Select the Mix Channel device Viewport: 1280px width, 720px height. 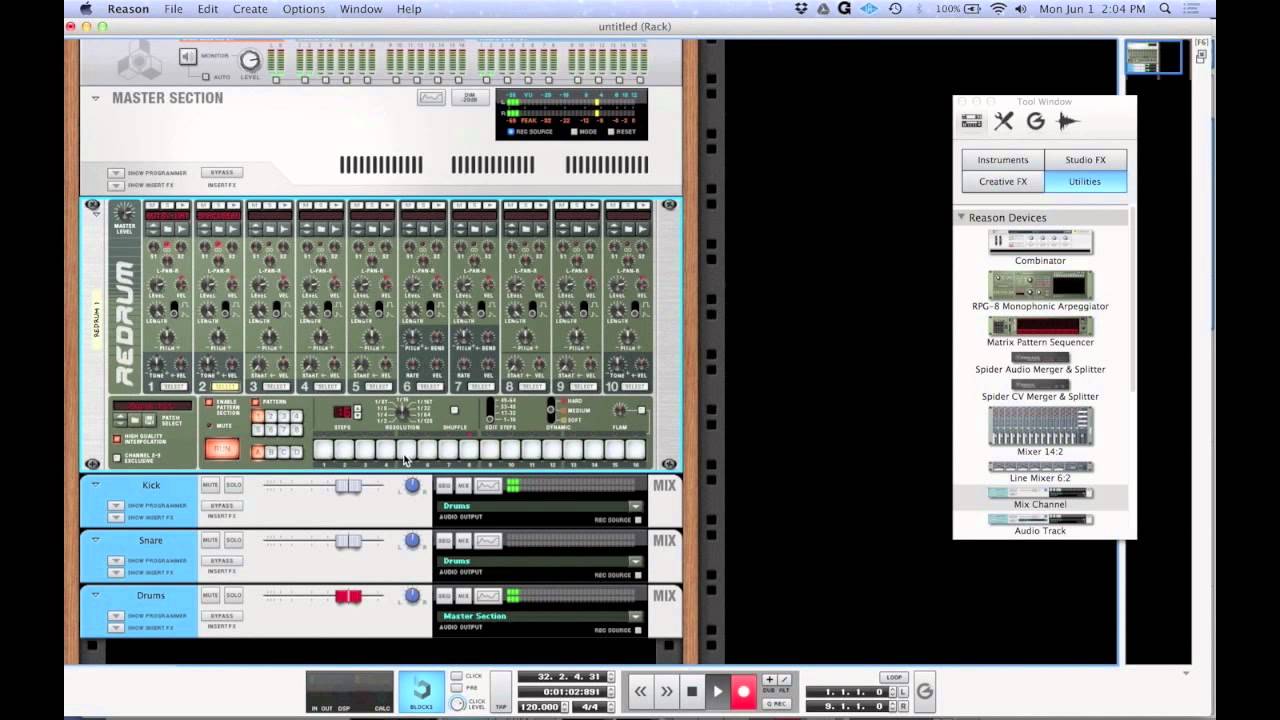(x=1040, y=497)
